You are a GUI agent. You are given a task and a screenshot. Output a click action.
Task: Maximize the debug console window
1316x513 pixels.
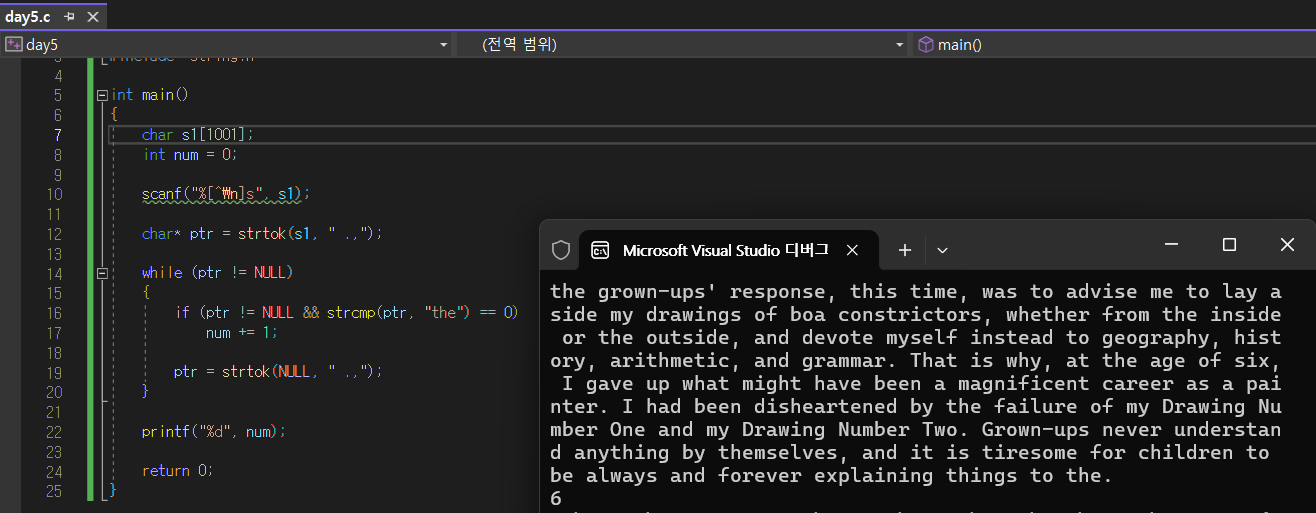[1229, 244]
